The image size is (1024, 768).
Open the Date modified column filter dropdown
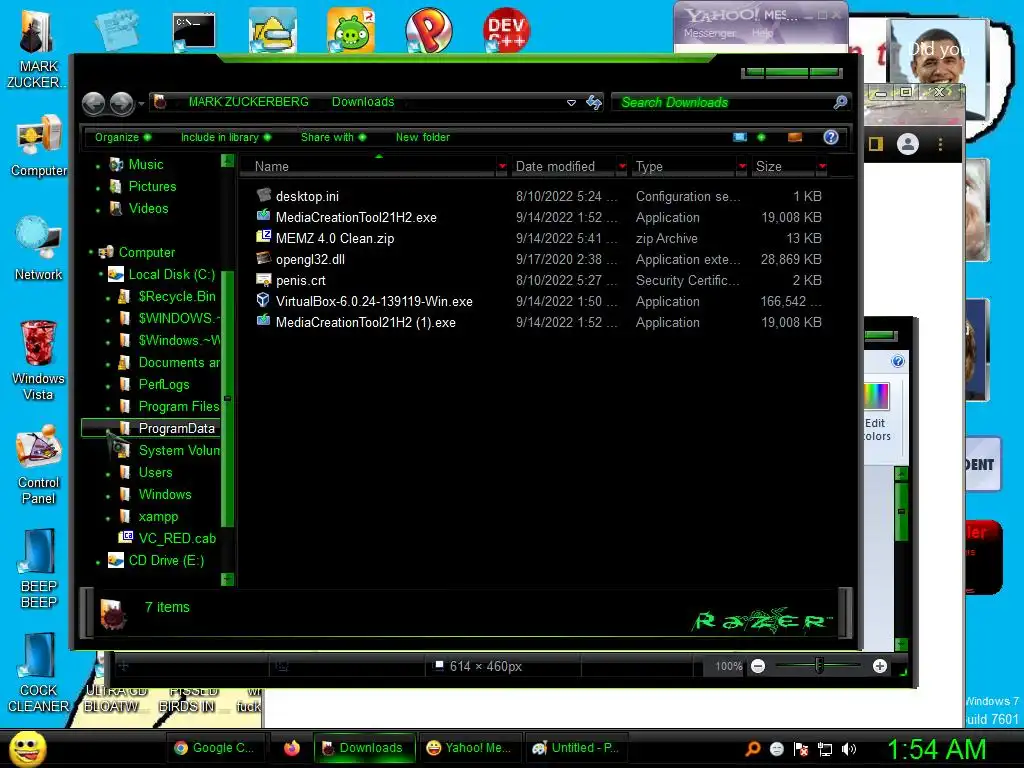coord(622,167)
